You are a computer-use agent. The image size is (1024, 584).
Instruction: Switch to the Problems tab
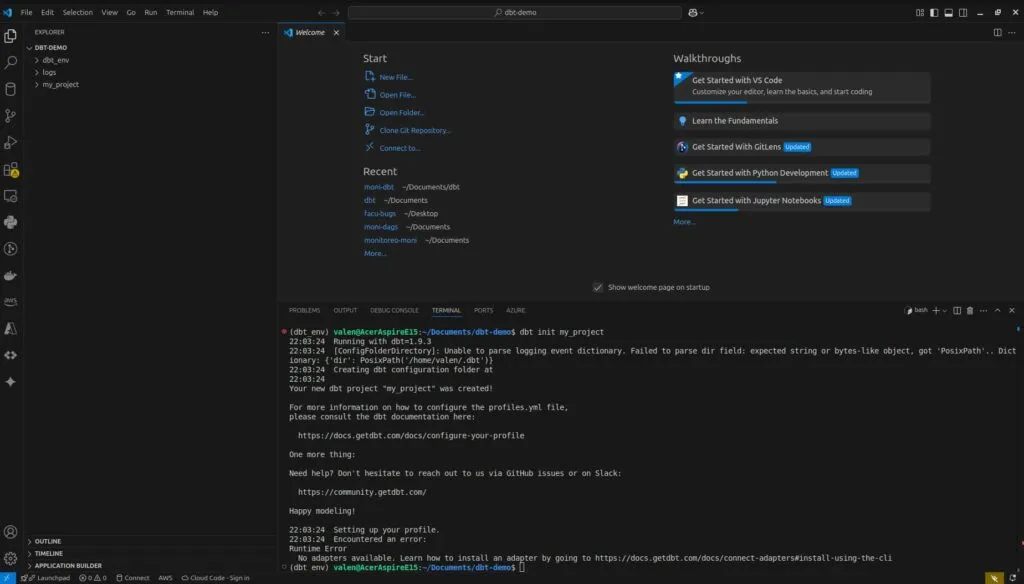click(x=304, y=310)
